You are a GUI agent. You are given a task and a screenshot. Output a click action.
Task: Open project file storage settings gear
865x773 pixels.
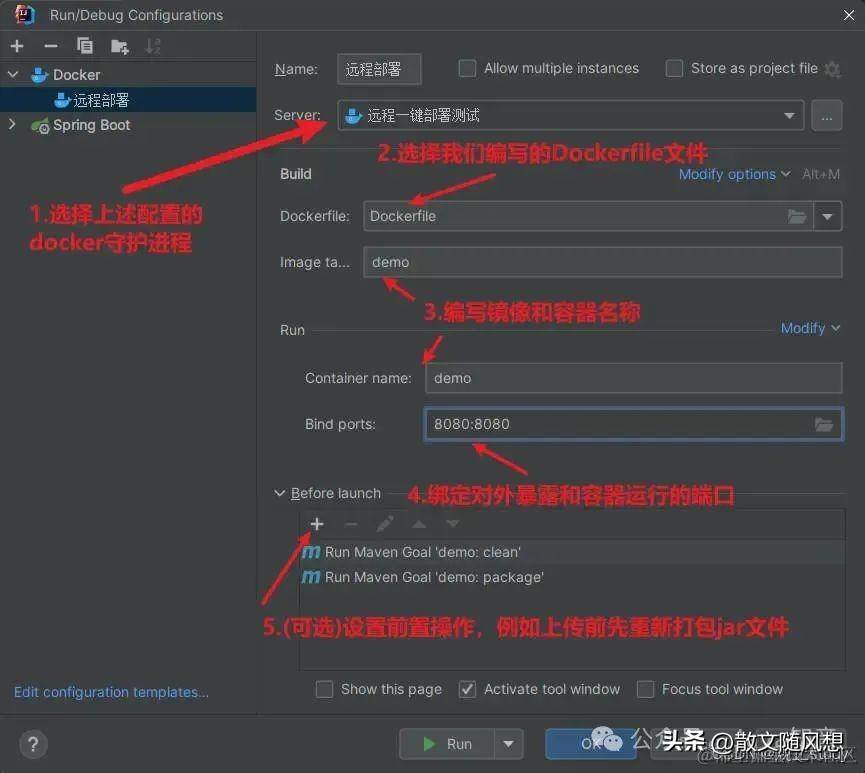tap(832, 69)
